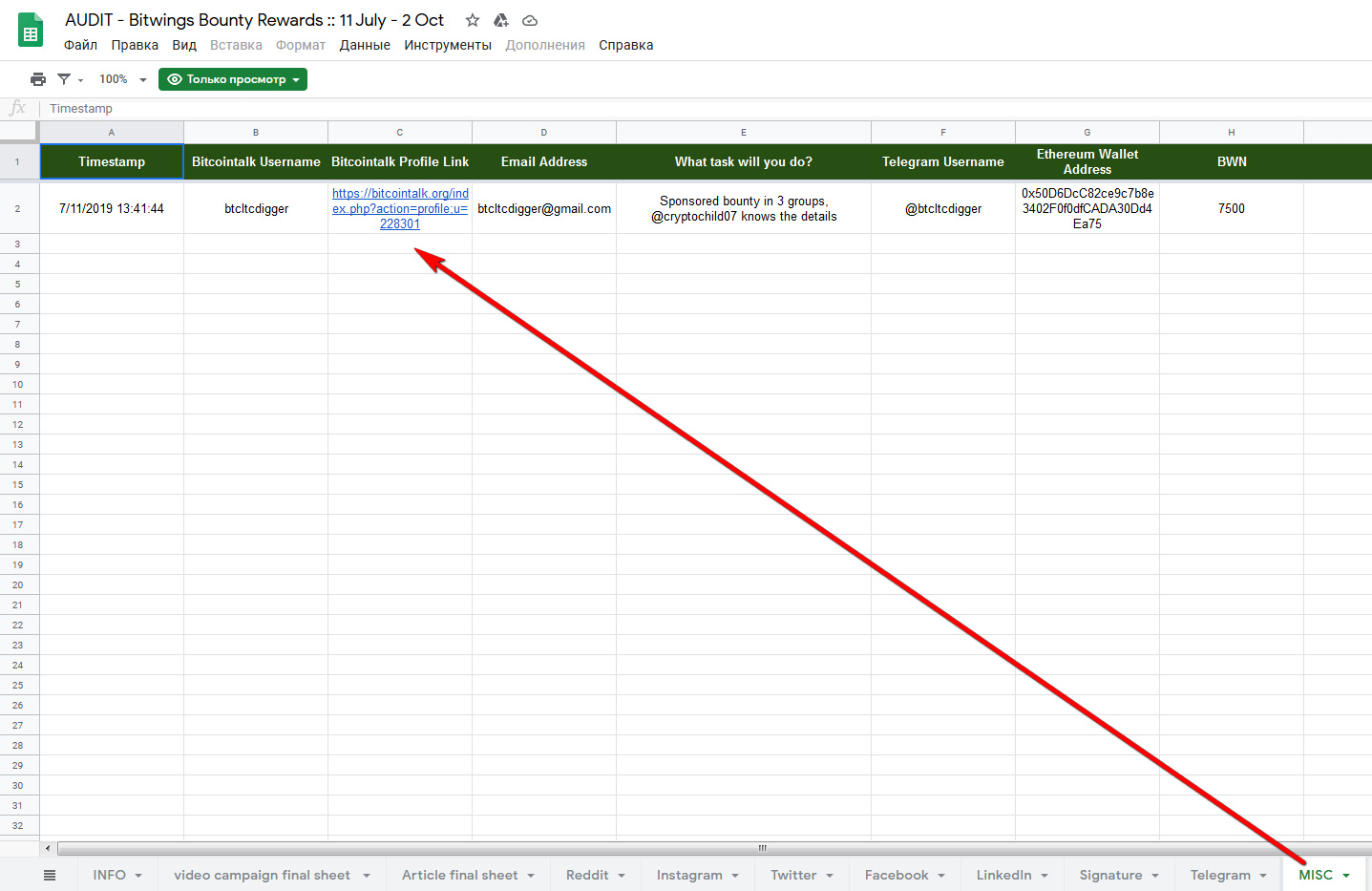Expand the Facebook tab dropdown arrow
1372x891 pixels.
pyautogui.click(x=941, y=876)
